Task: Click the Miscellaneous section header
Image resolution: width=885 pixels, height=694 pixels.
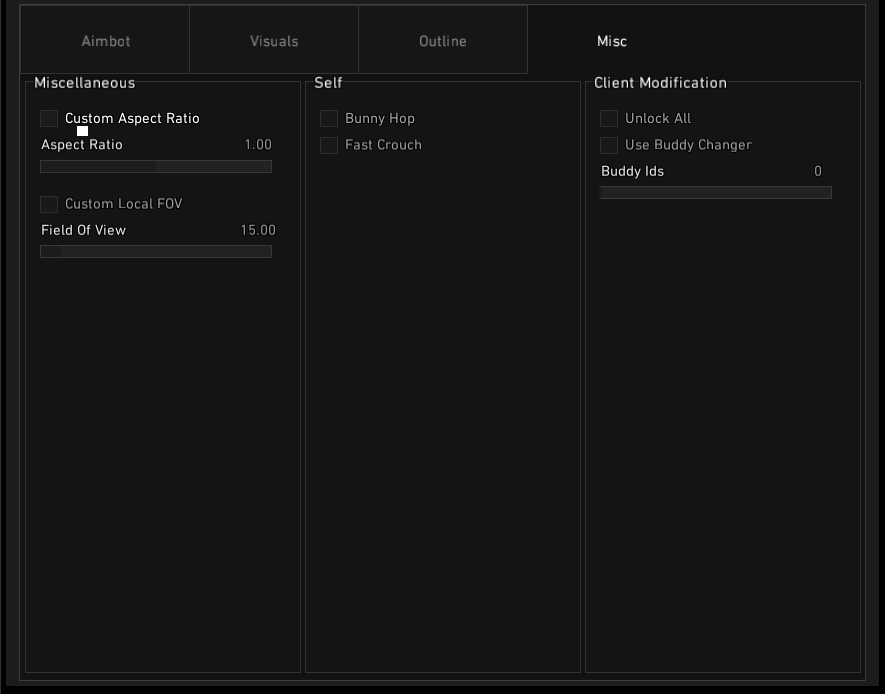Action: [84, 83]
